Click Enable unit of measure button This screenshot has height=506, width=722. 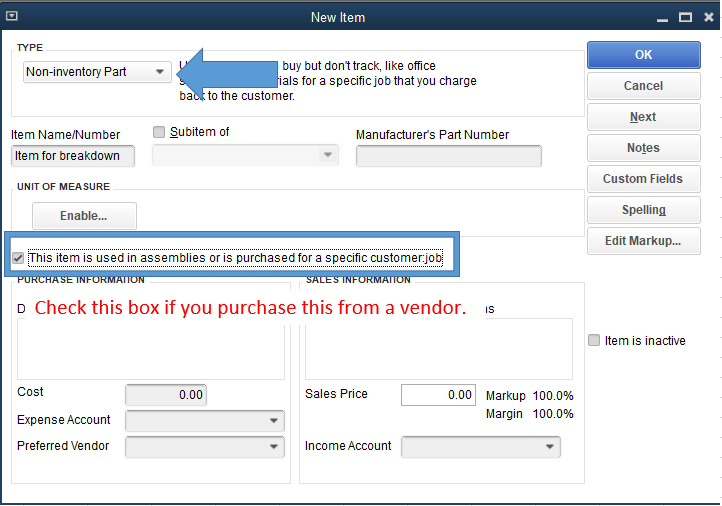(84, 215)
